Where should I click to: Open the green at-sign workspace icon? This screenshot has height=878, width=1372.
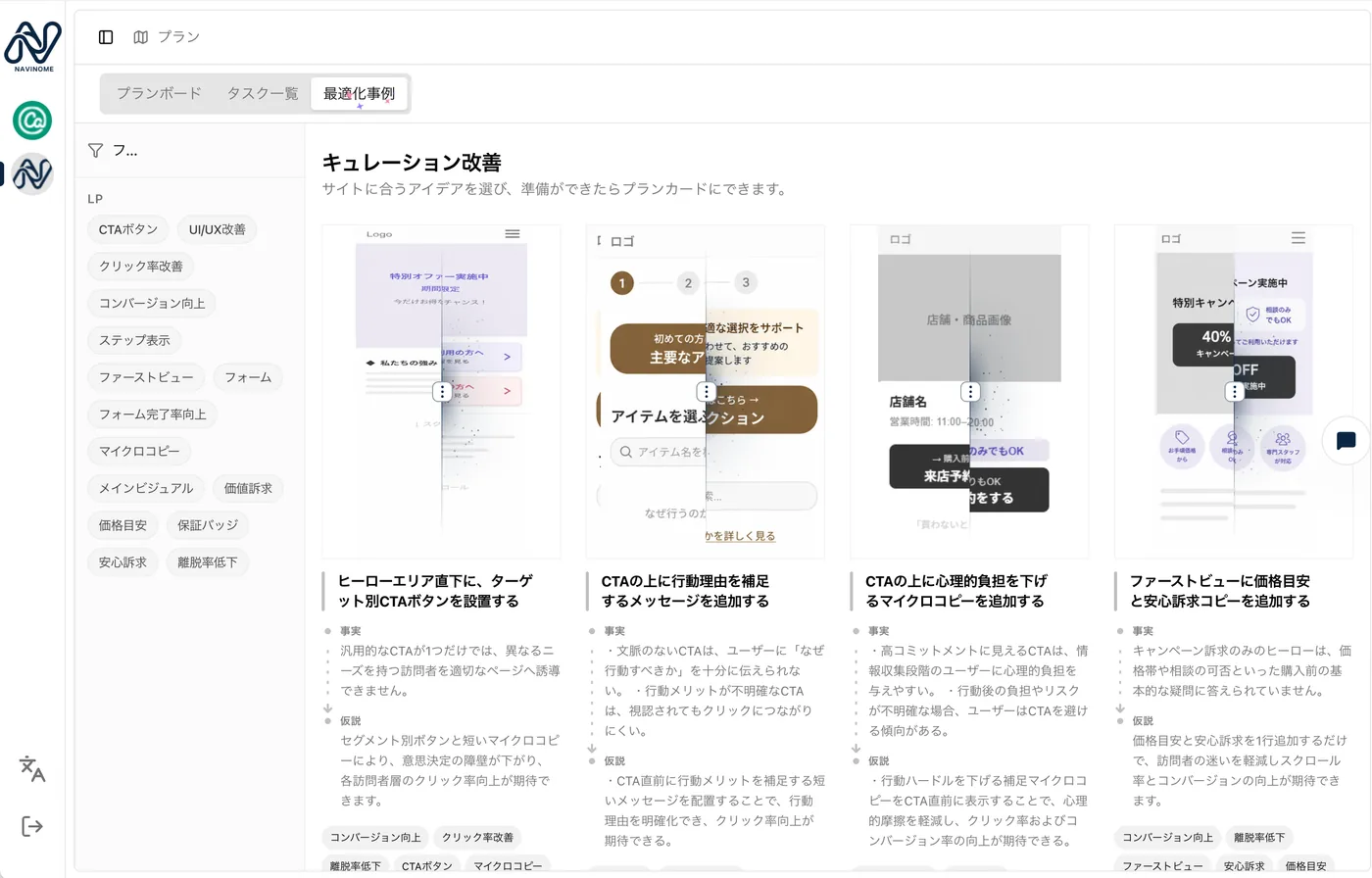(x=32, y=121)
